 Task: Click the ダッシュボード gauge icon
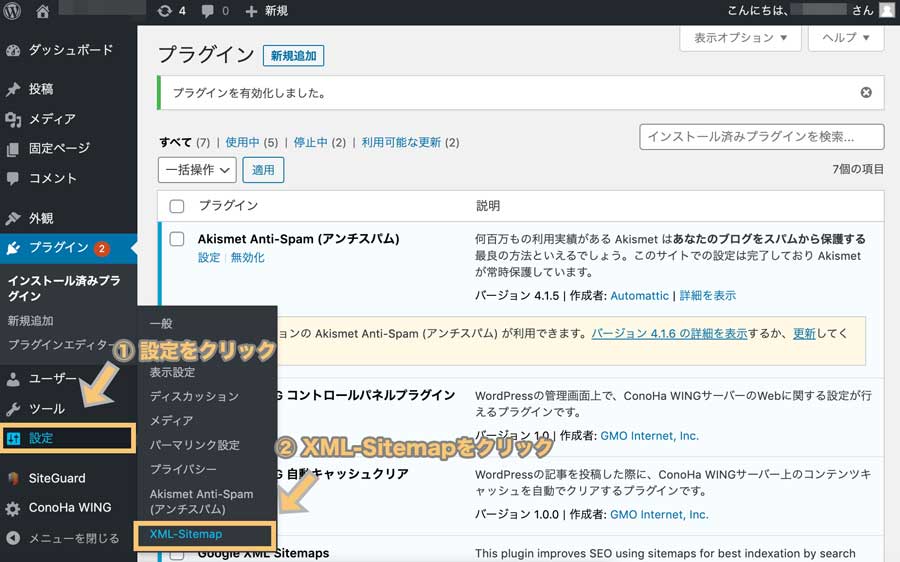click(13, 51)
